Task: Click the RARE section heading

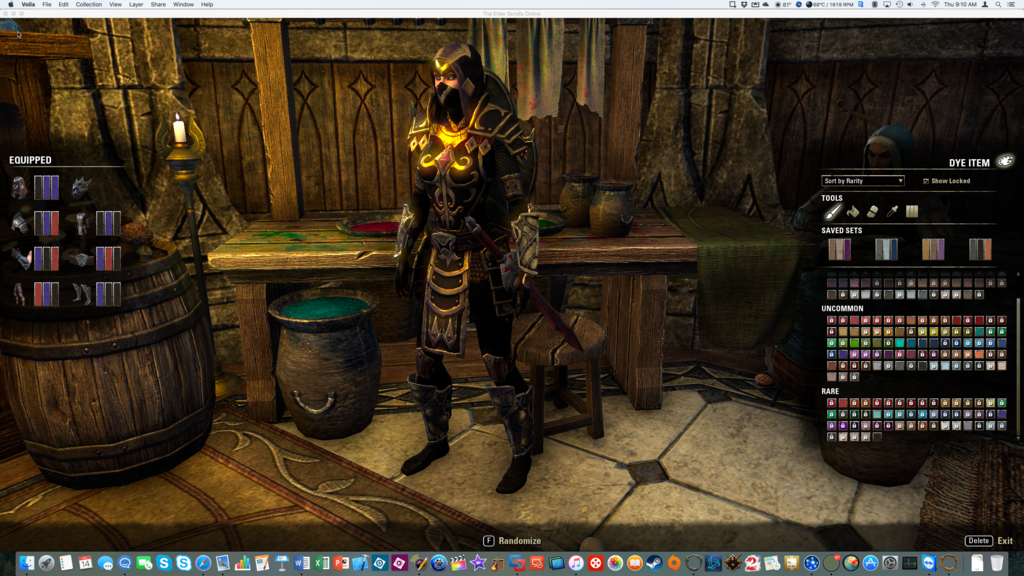Action: coord(830,391)
